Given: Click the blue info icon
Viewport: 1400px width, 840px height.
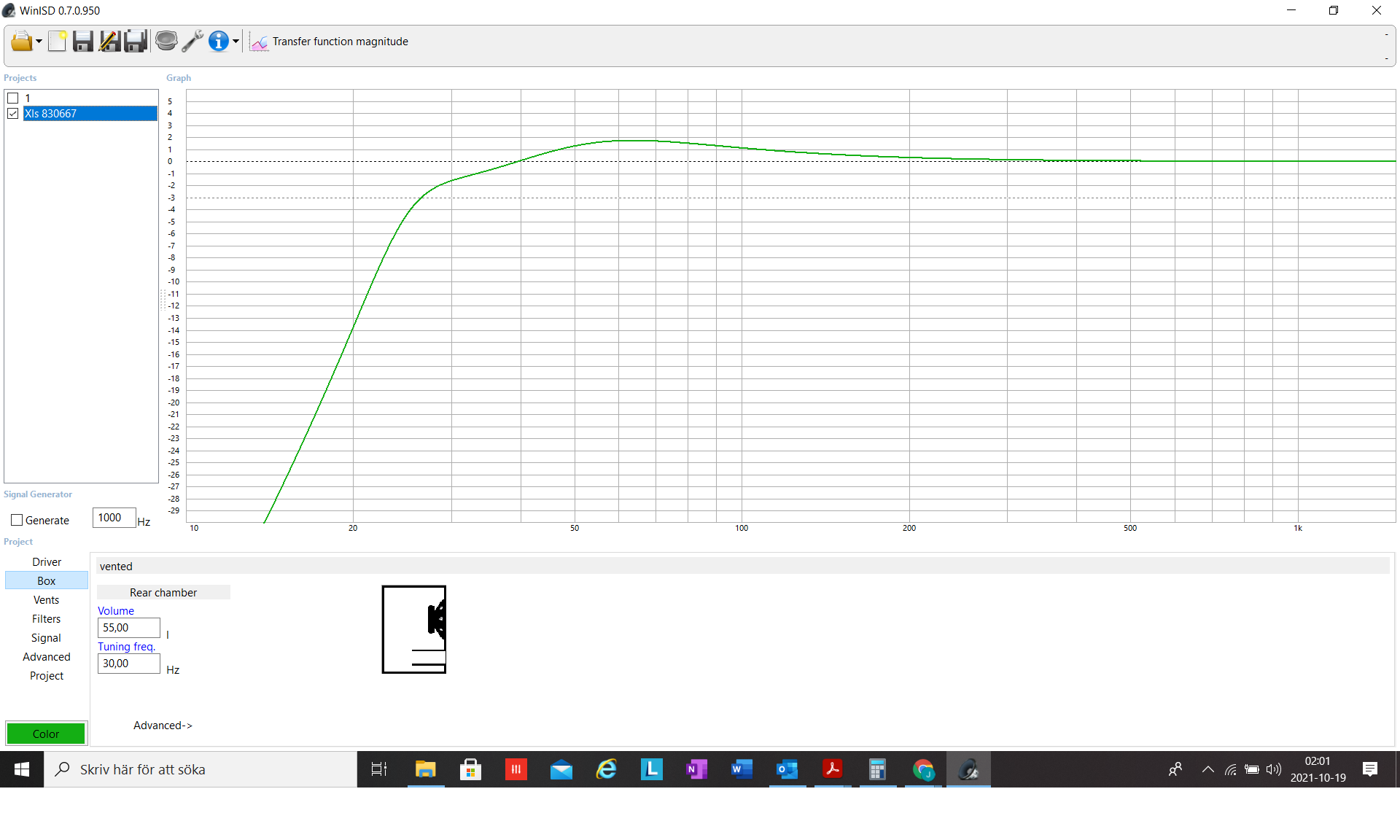Looking at the screenshot, I should tap(219, 42).
